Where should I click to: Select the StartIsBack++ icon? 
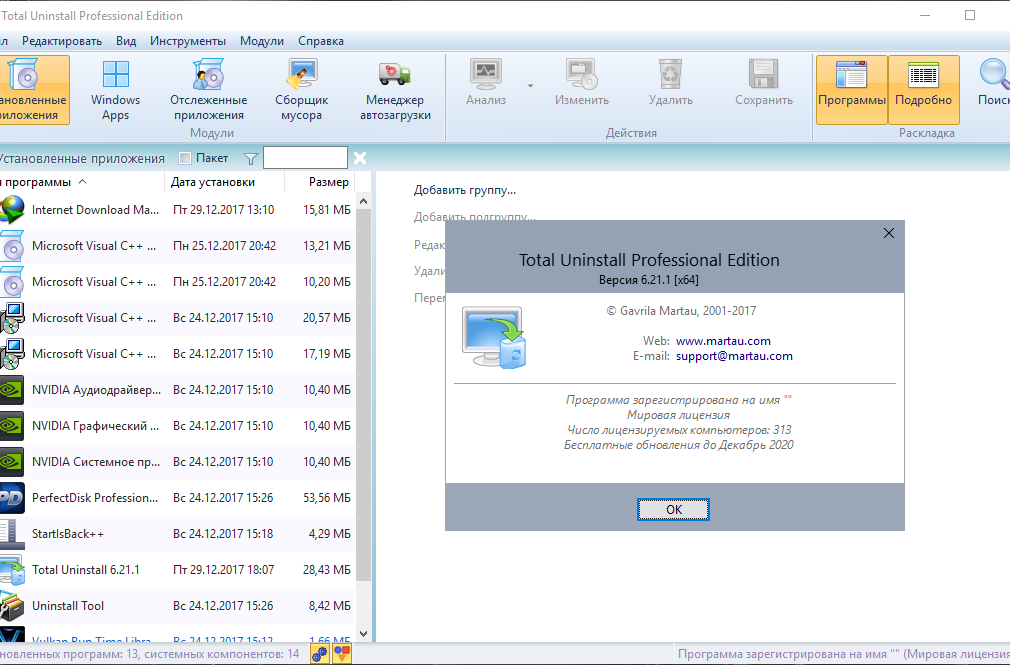coord(12,534)
